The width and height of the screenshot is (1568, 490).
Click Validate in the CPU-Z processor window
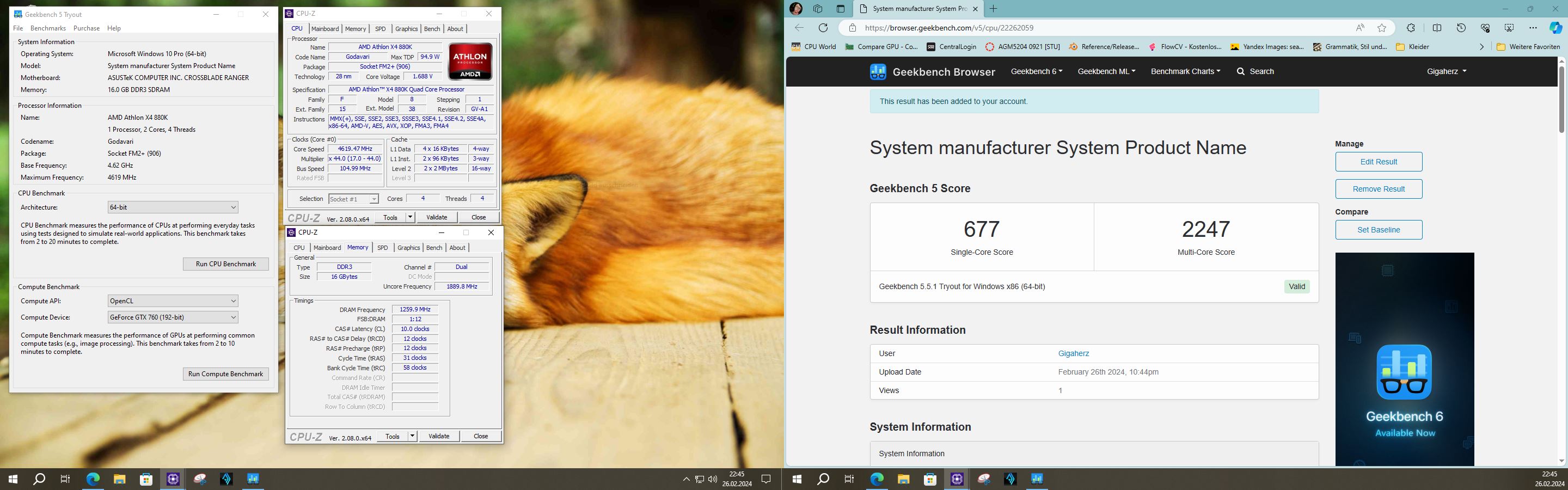(x=437, y=217)
